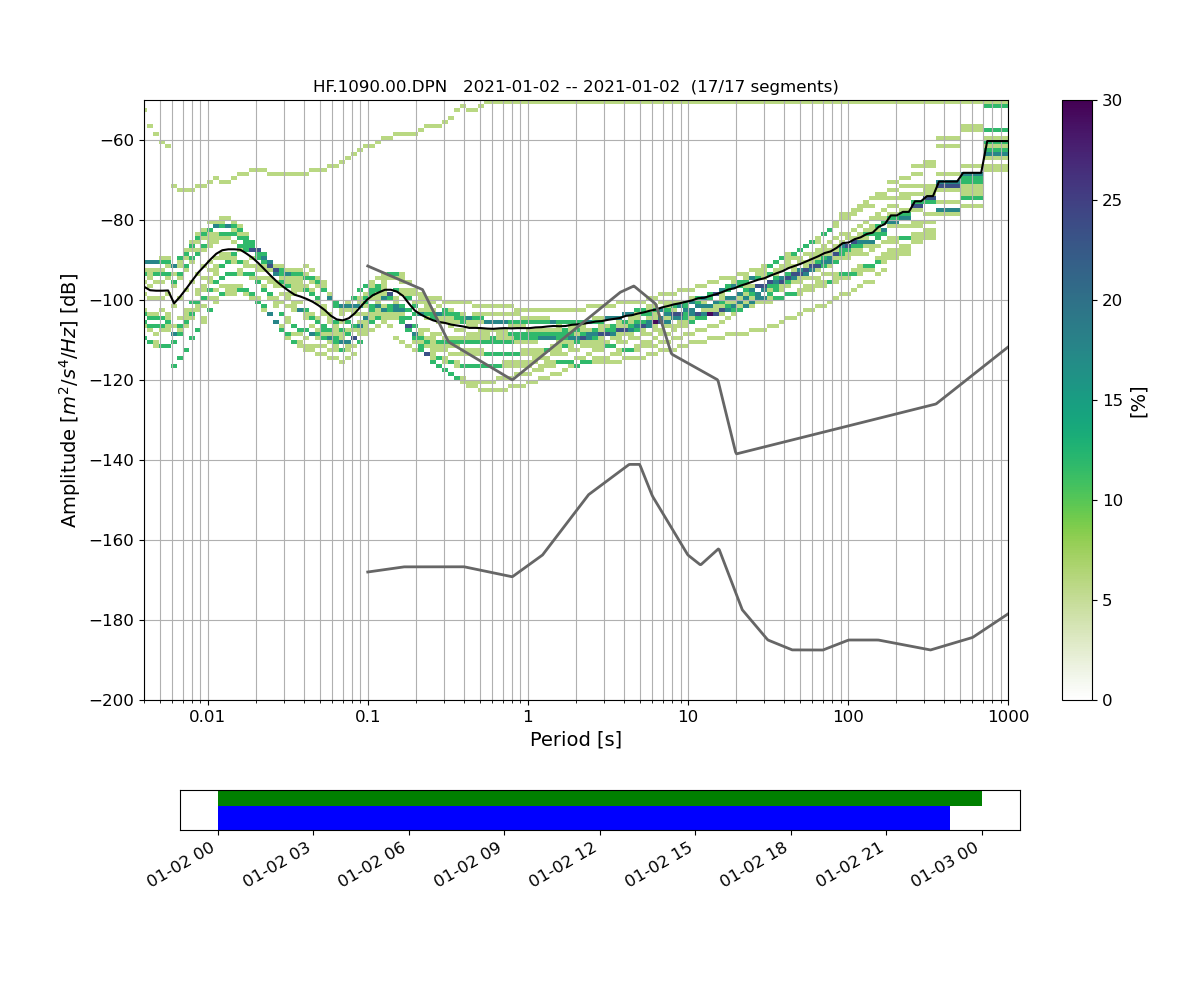Click the [%] colorbar label

(x=1138, y=400)
